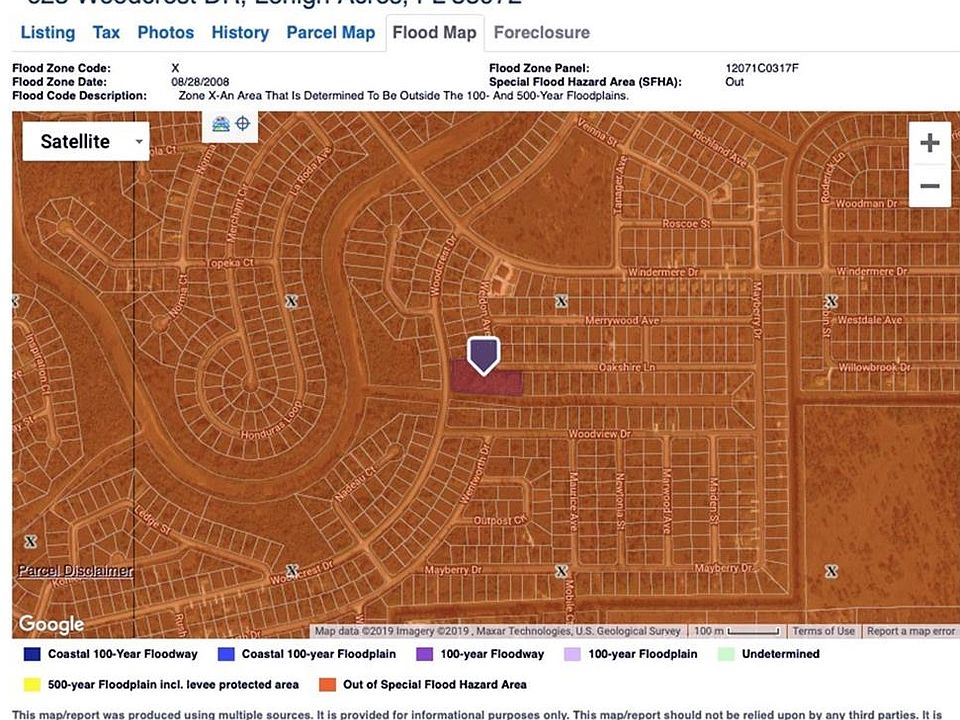Click the Willowbrook Dr street label
This screenshot has width=960, height=720.
click(x=874, y=367)
